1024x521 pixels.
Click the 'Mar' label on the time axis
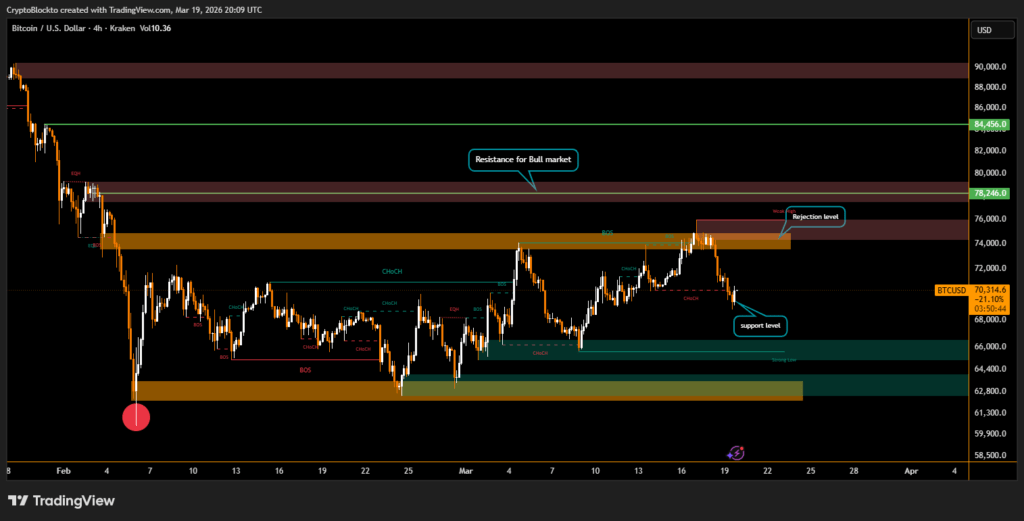pyautogui.click(x=464, y=468)
